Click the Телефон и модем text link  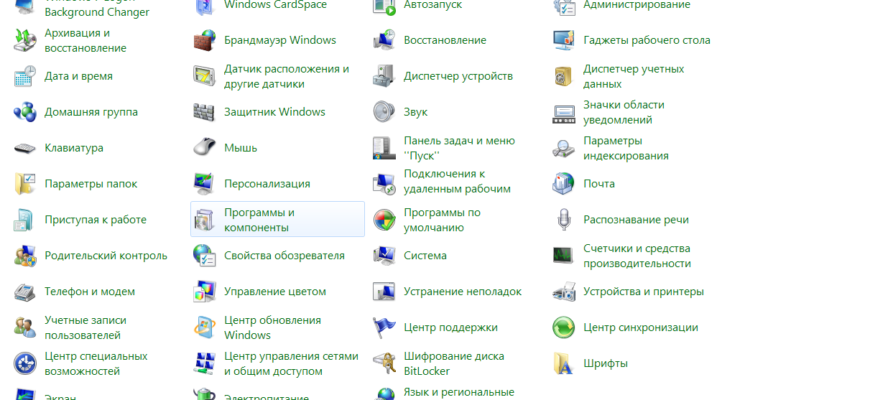coord(90,291)
